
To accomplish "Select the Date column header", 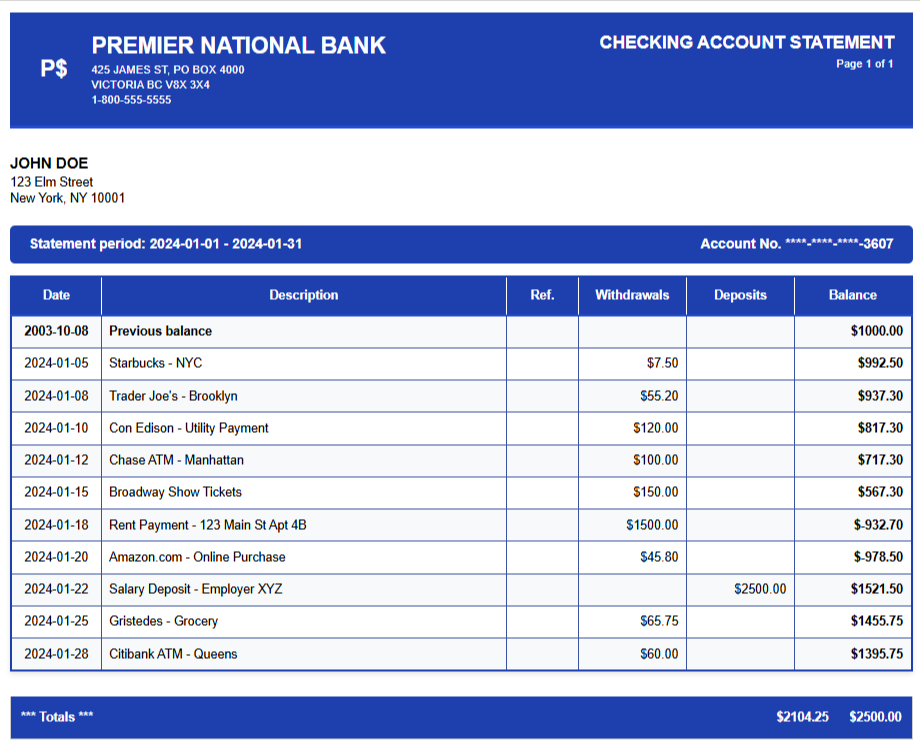I will click(56, 295).
